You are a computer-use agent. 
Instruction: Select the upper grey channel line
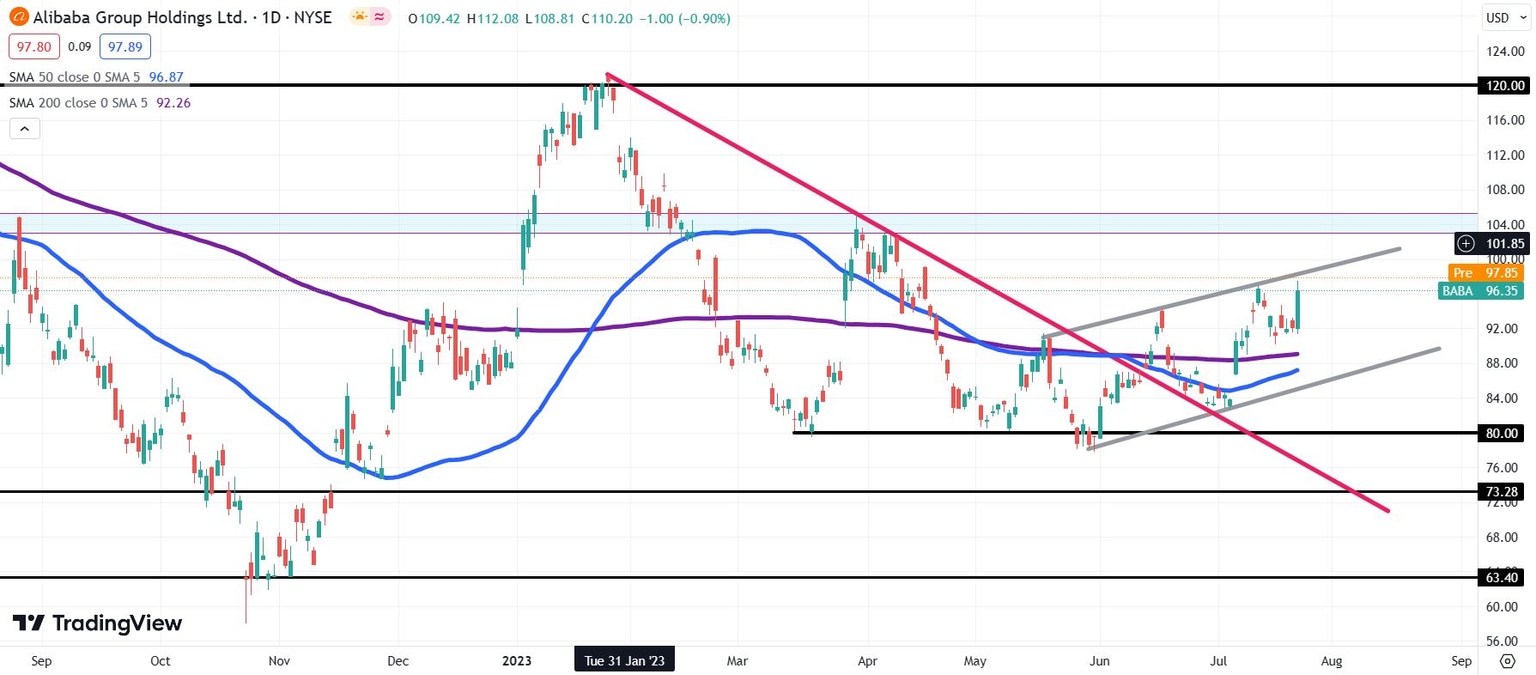click(x=1220, y=292)
